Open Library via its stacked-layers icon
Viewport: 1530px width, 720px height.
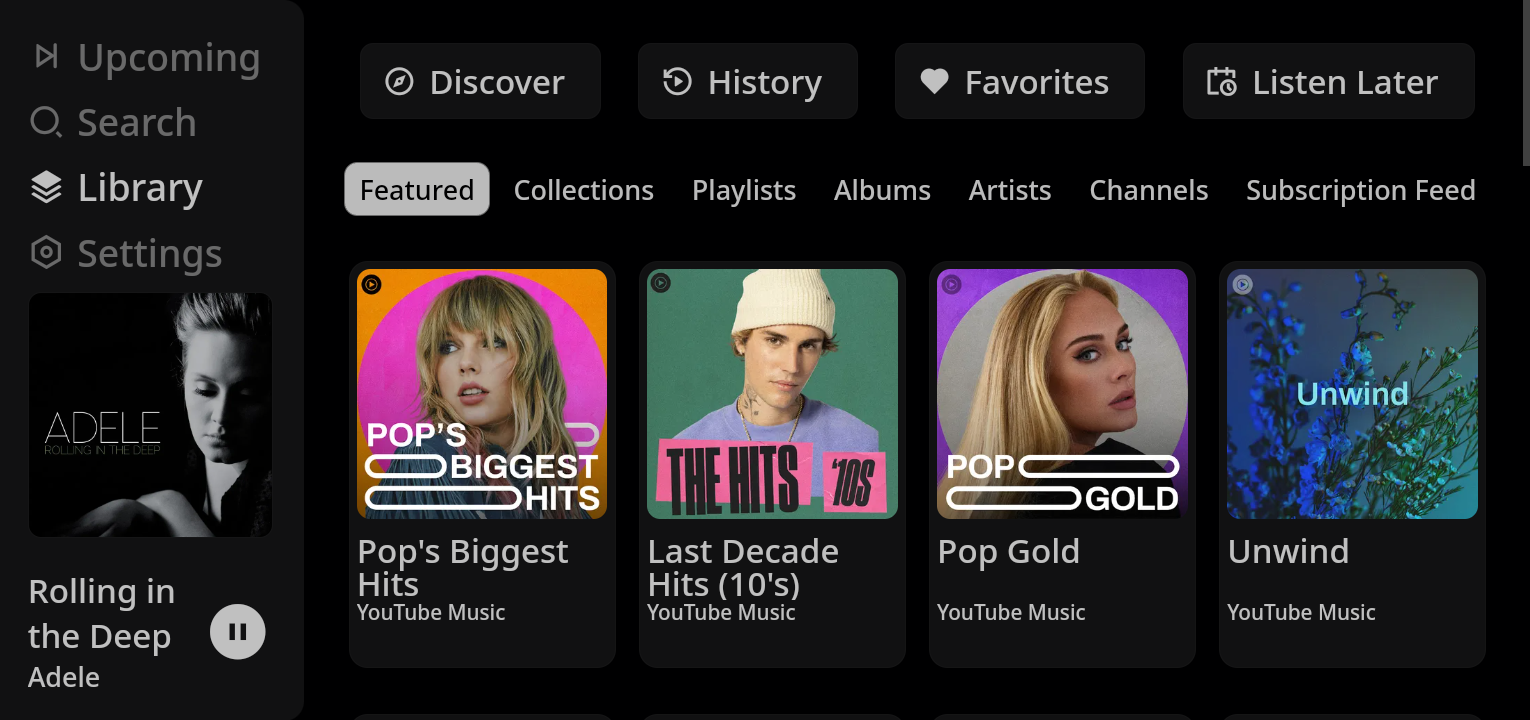[46, 188]
